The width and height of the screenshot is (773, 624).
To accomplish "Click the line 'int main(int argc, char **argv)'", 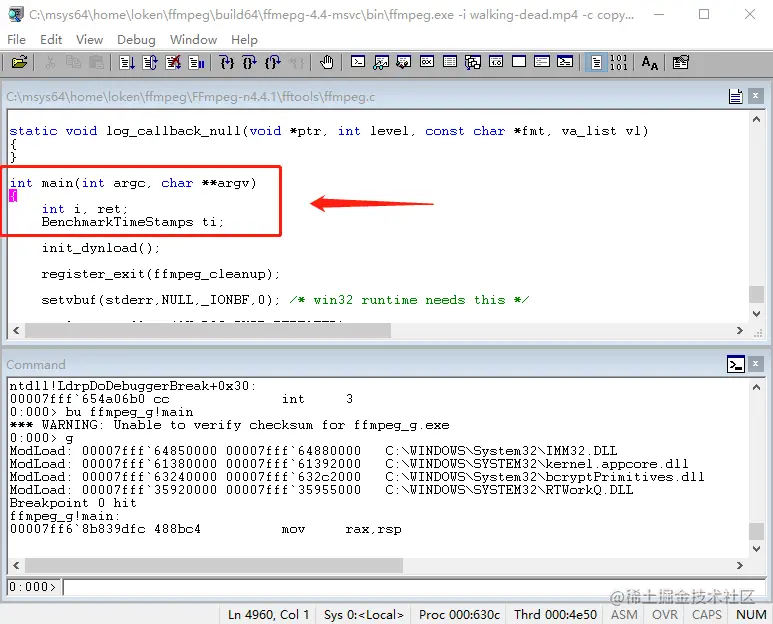I will 133,183.
